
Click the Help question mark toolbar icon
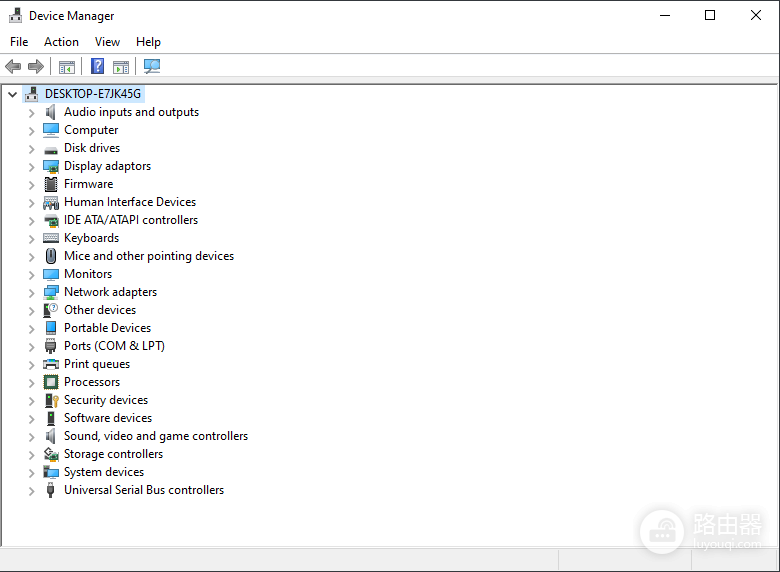(98, 66)
